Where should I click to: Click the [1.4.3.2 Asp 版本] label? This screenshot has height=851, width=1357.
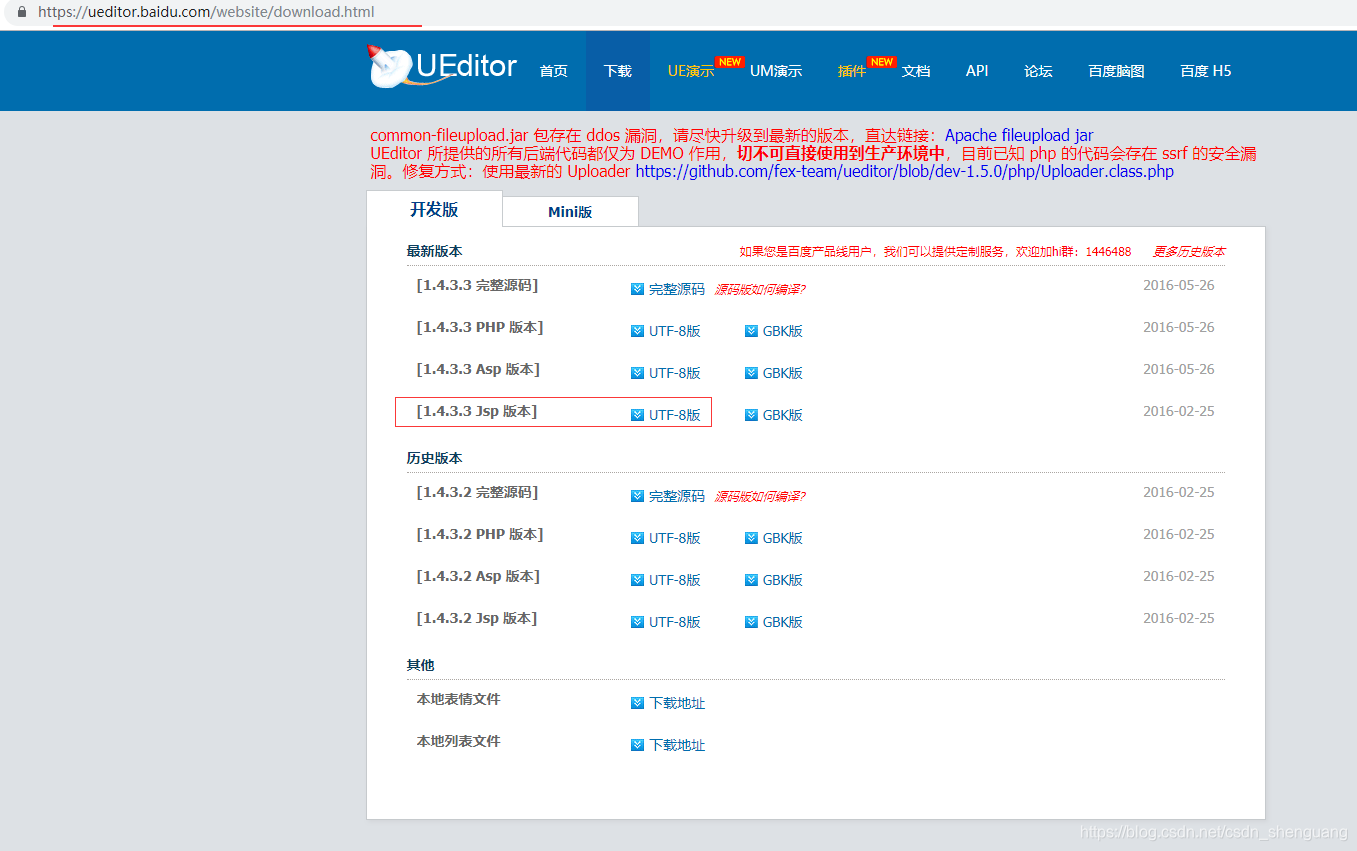point(478,576)
